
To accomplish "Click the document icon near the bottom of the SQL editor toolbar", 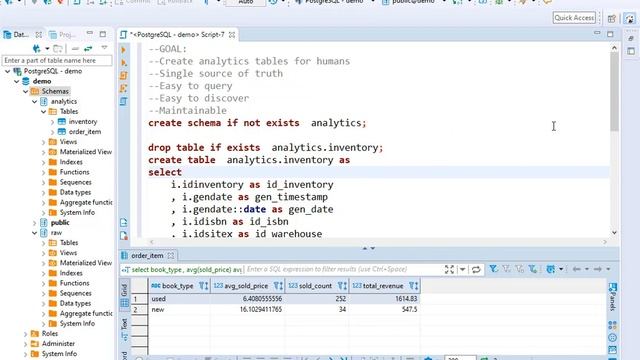I will 124,222.
